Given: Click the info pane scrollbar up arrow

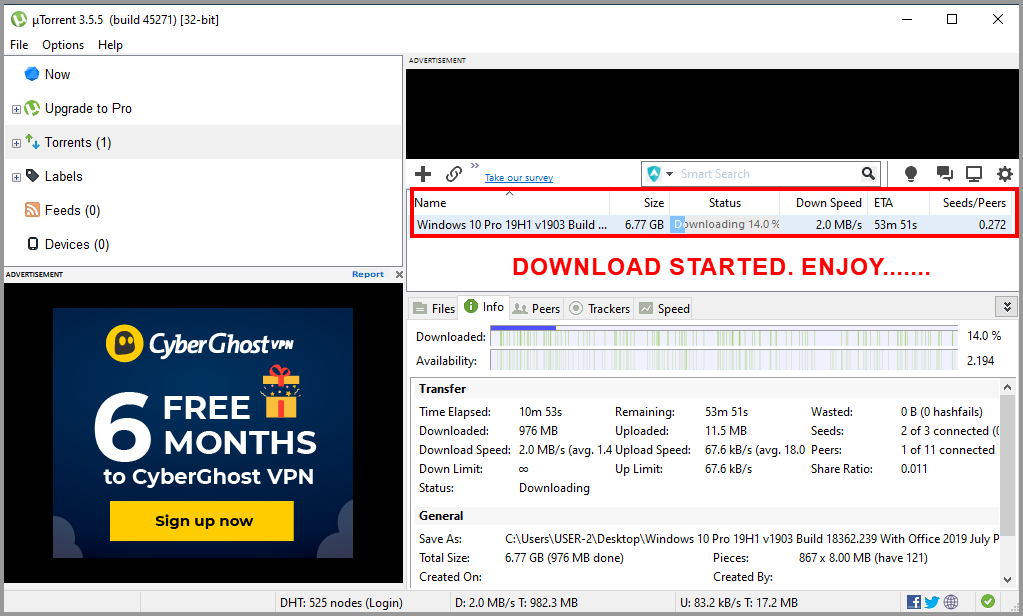Looking at the screenshot, I should click(x=1007, y=388).
